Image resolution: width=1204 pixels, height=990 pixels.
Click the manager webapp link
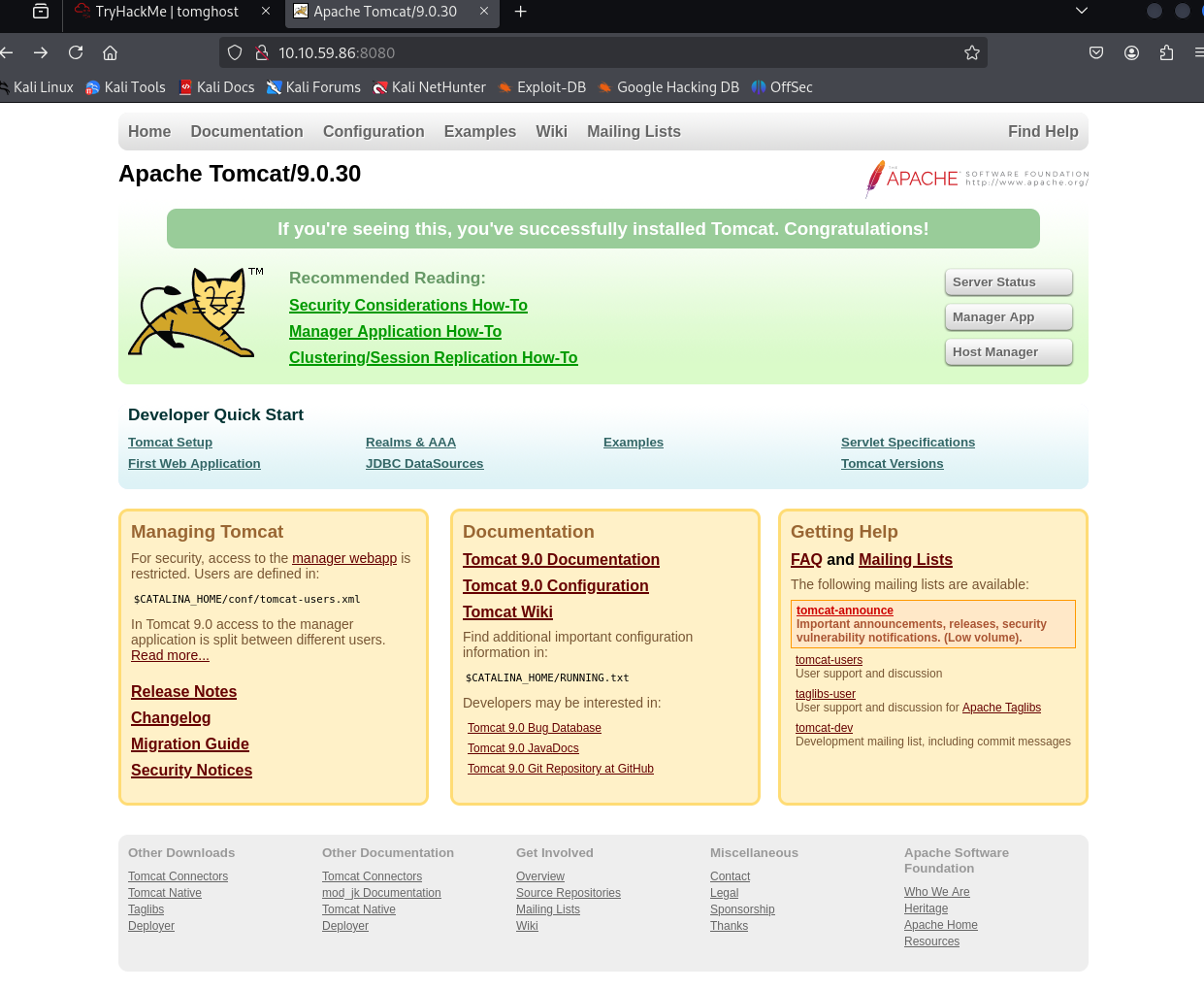[344, 558]
